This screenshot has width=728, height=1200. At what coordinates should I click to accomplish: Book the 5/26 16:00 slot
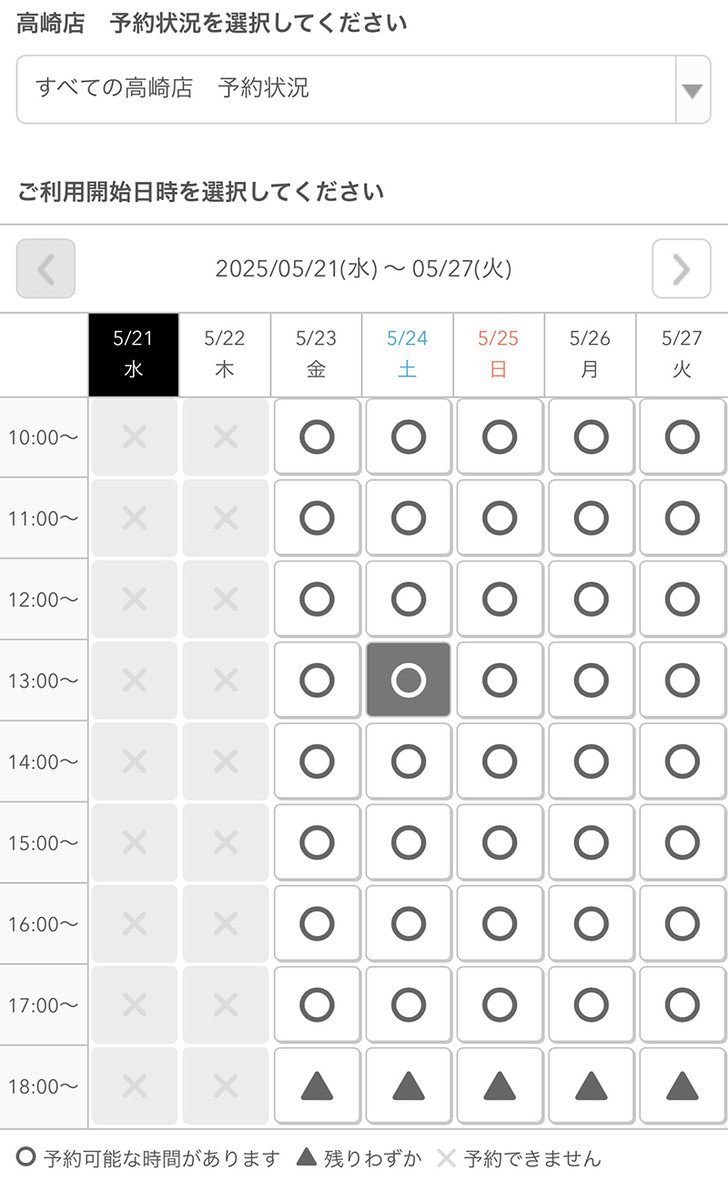[591, 923]
